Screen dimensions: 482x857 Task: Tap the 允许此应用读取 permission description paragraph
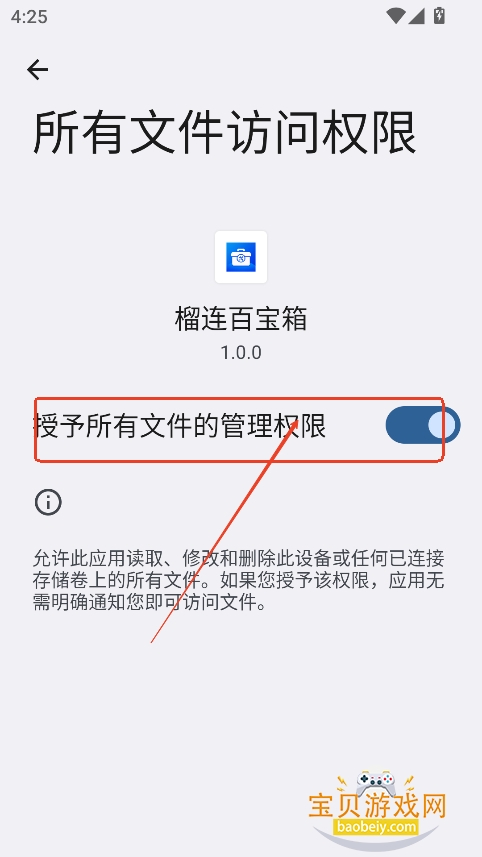click(239, 580)
